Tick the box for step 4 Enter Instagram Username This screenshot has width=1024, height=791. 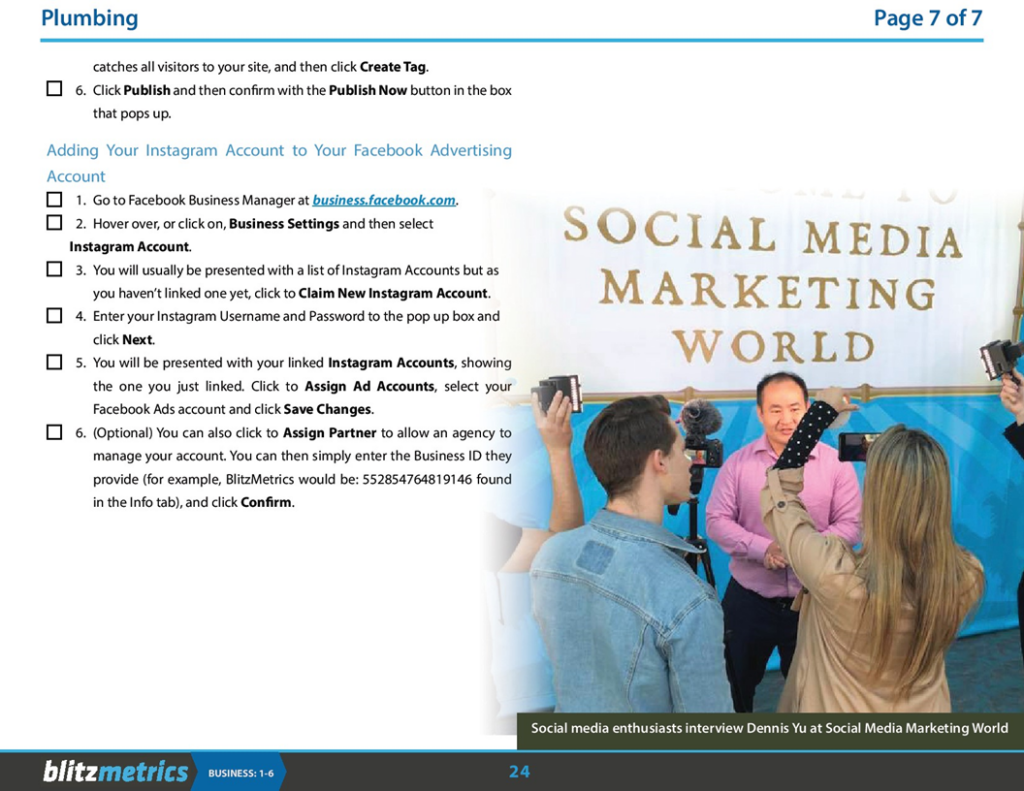(54, 315)
